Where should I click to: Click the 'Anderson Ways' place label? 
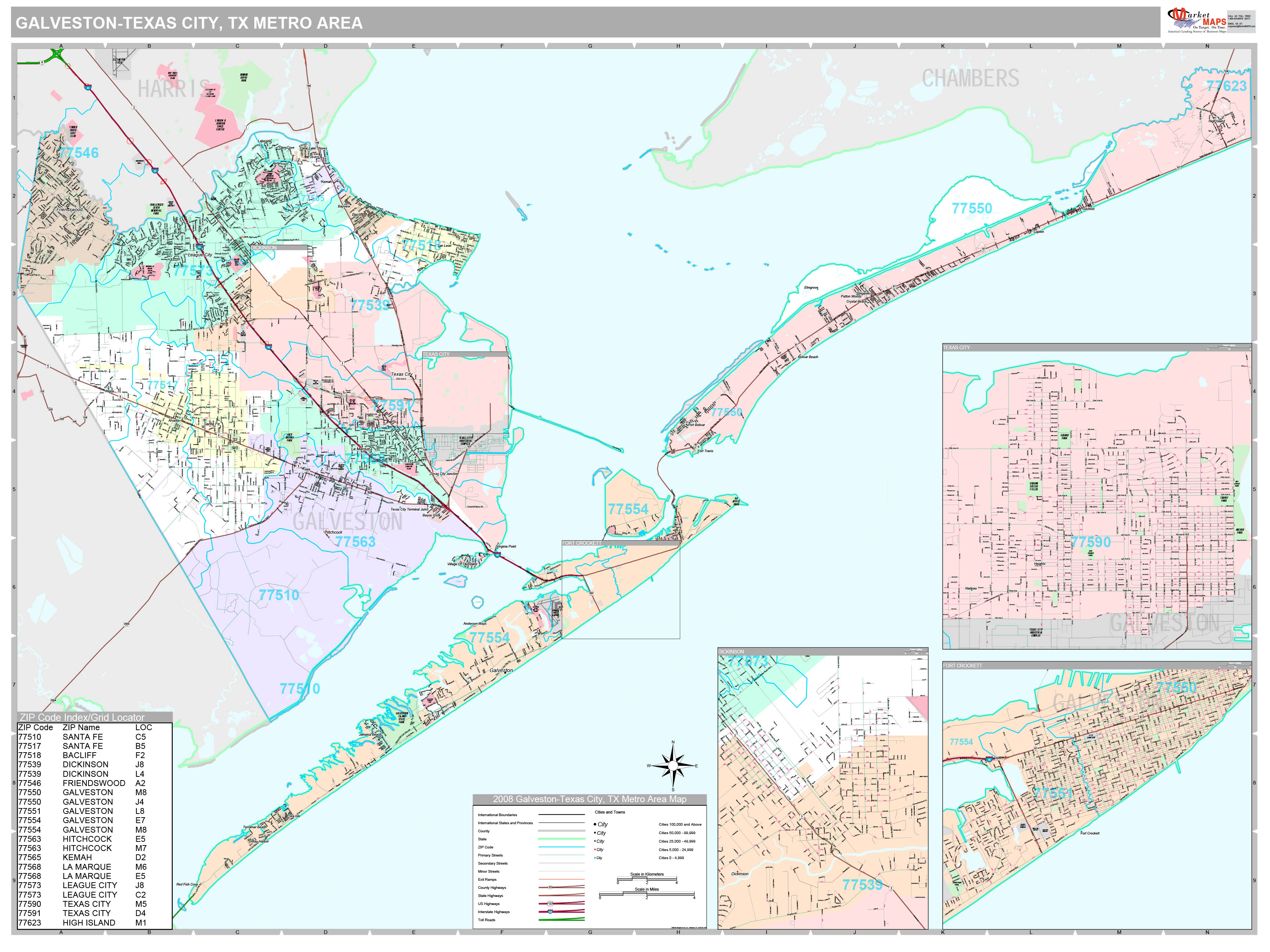click(x=474, y=624)
